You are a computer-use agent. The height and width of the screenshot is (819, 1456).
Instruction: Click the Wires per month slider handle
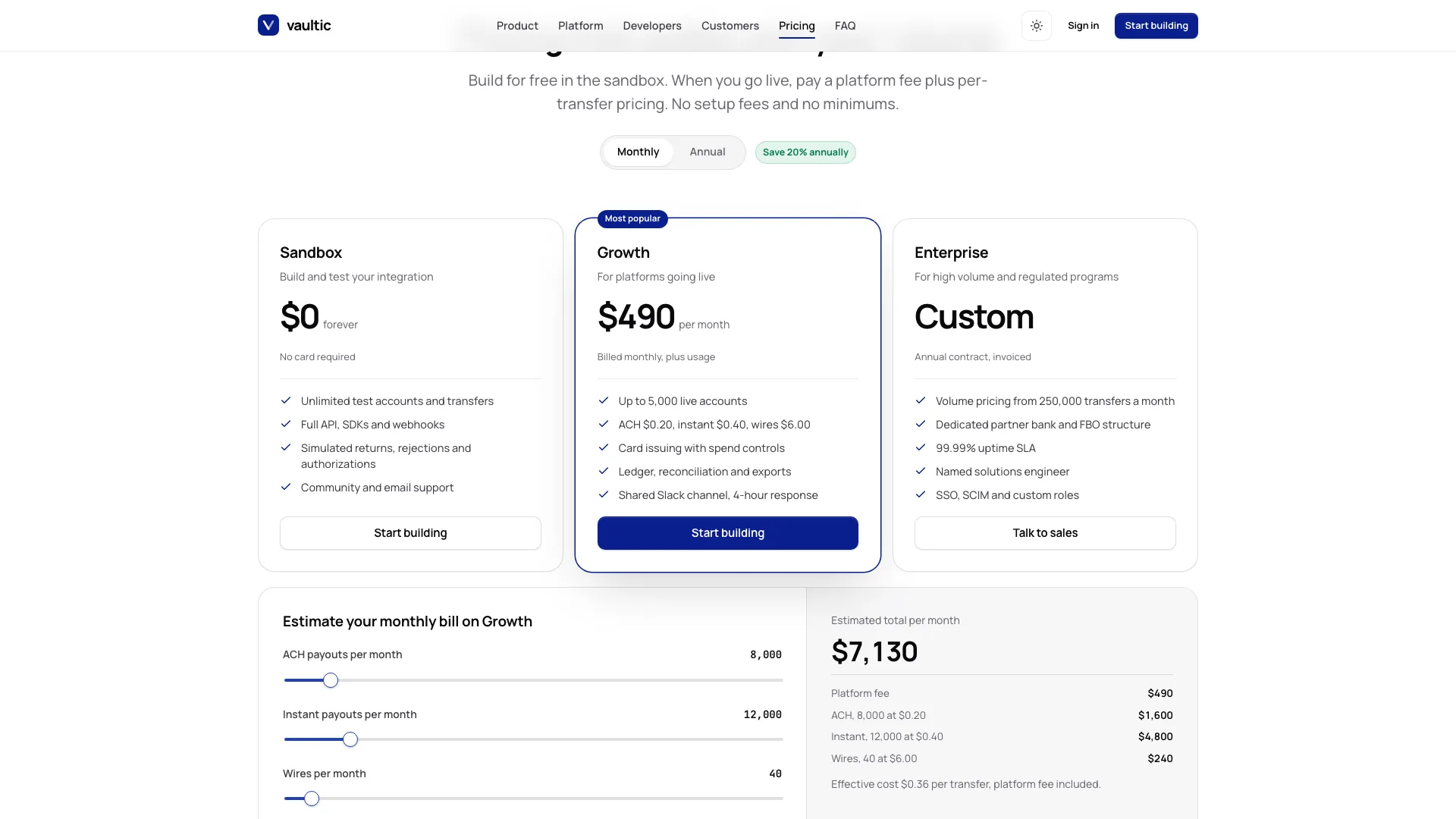tap(312, 799)
